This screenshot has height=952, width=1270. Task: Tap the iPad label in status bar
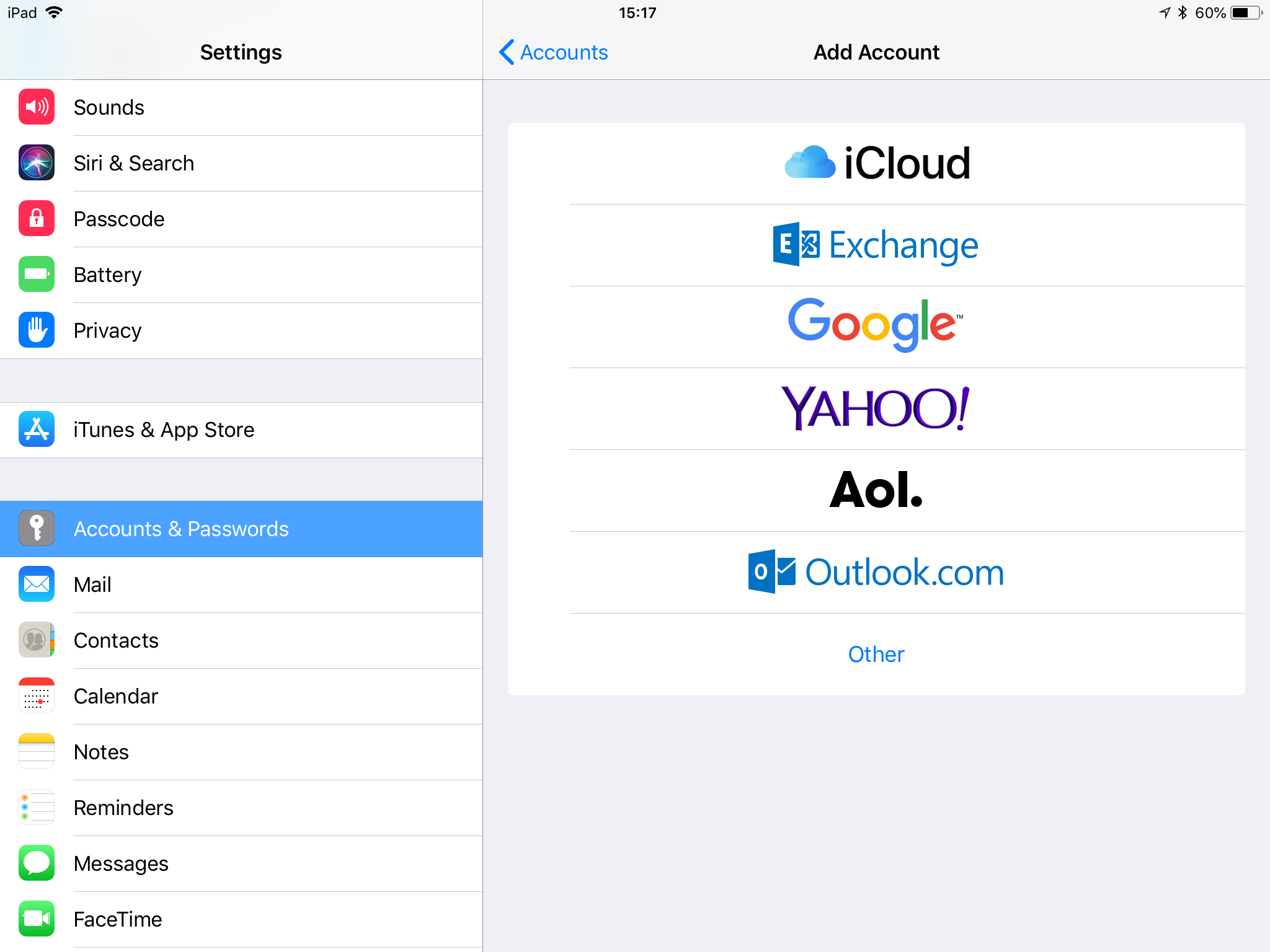[x=22, y=12]
